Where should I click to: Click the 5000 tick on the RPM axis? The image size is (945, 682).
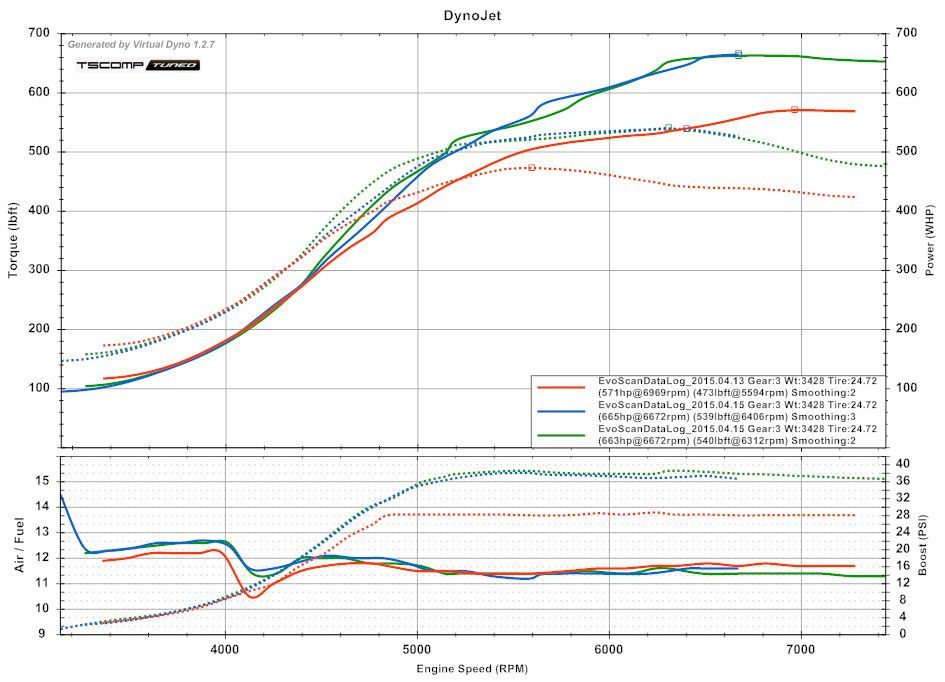[418, 648]
